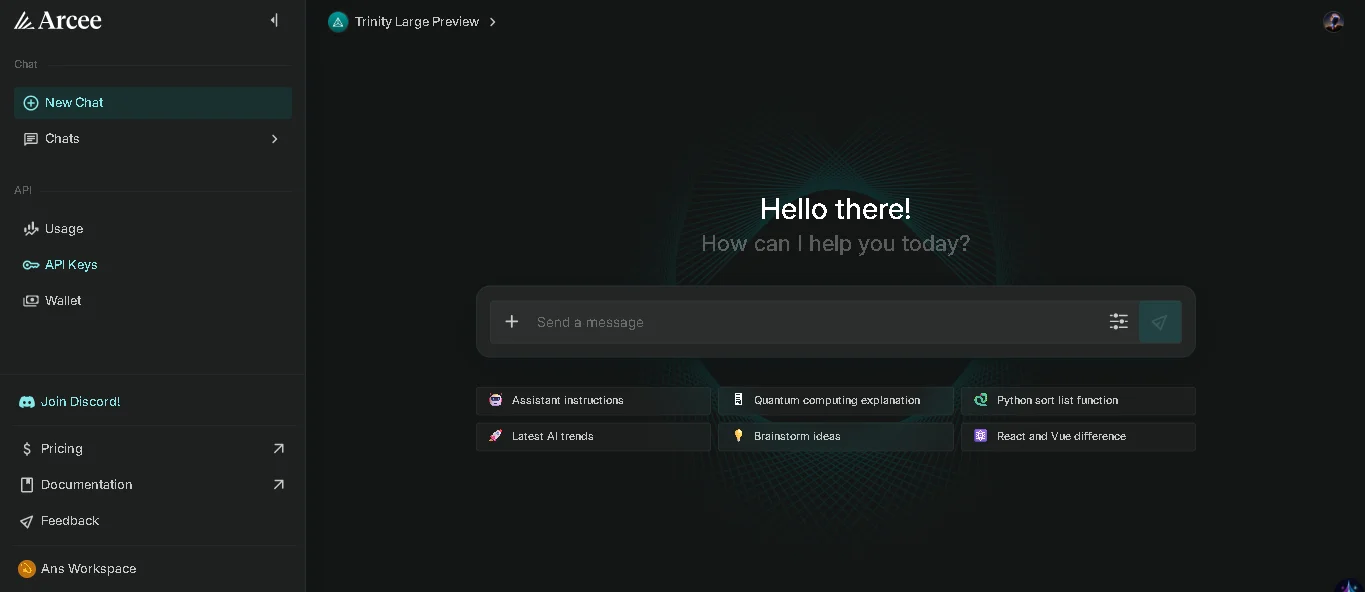
Task: Open the Wallet page
Action: pyautogui.click(x=153, y=301)
